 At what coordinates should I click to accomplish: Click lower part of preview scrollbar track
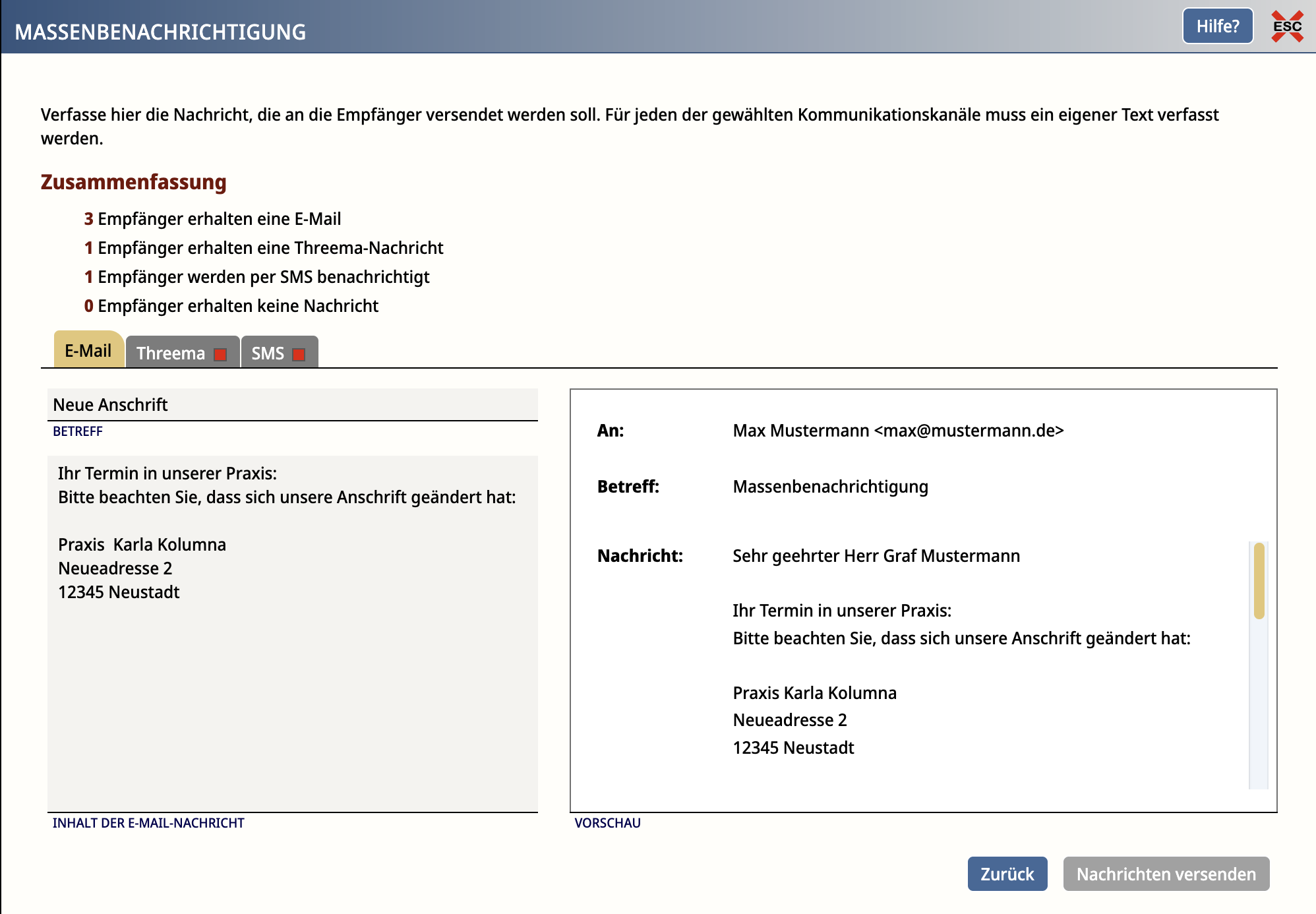pos(1259,732)
